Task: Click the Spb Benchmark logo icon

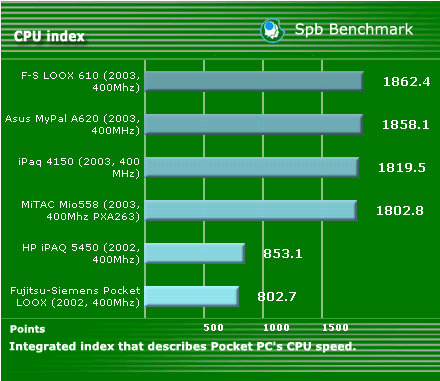Action: click(273, 31)
